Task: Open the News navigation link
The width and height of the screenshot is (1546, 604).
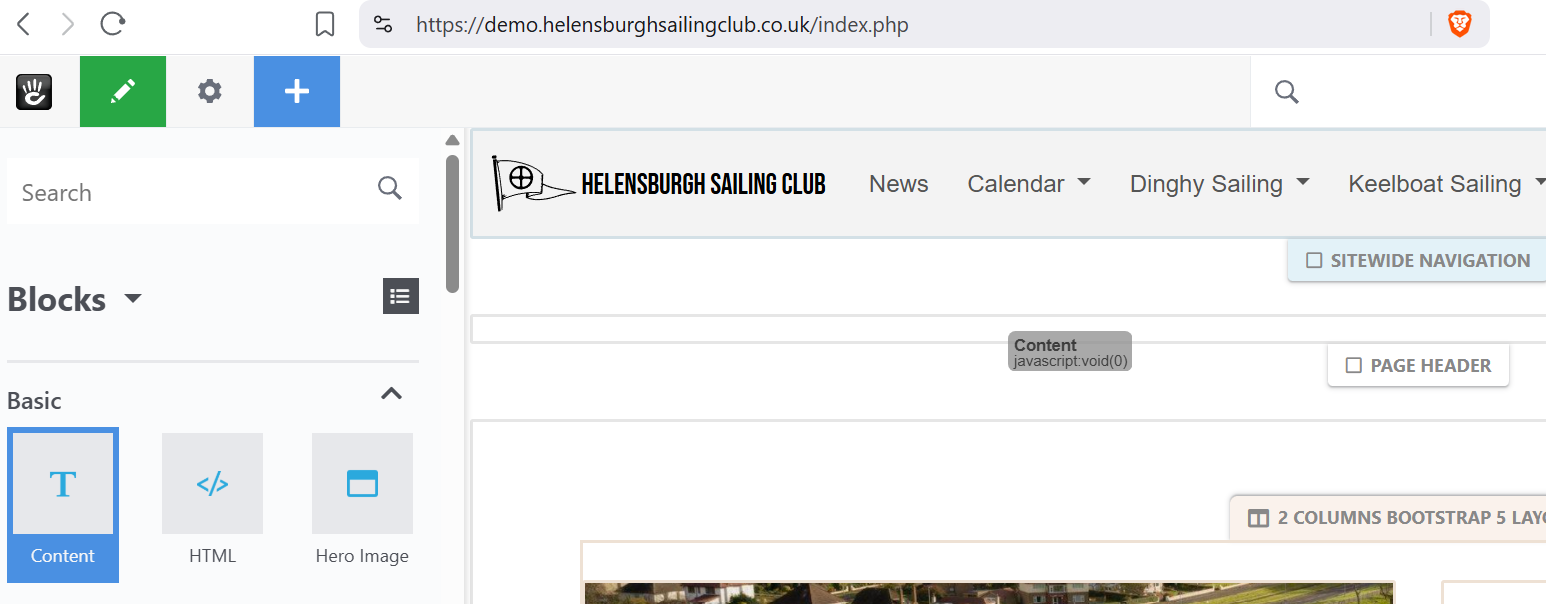Action: point(898,184)
